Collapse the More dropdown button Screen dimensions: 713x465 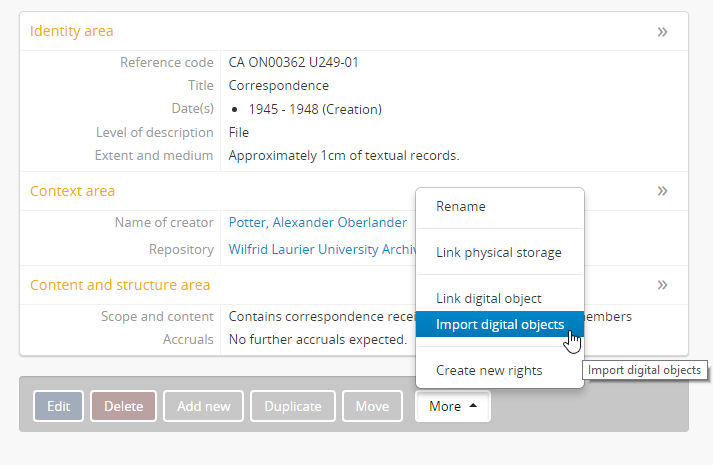pyautogui.click(x=452, y=406)
